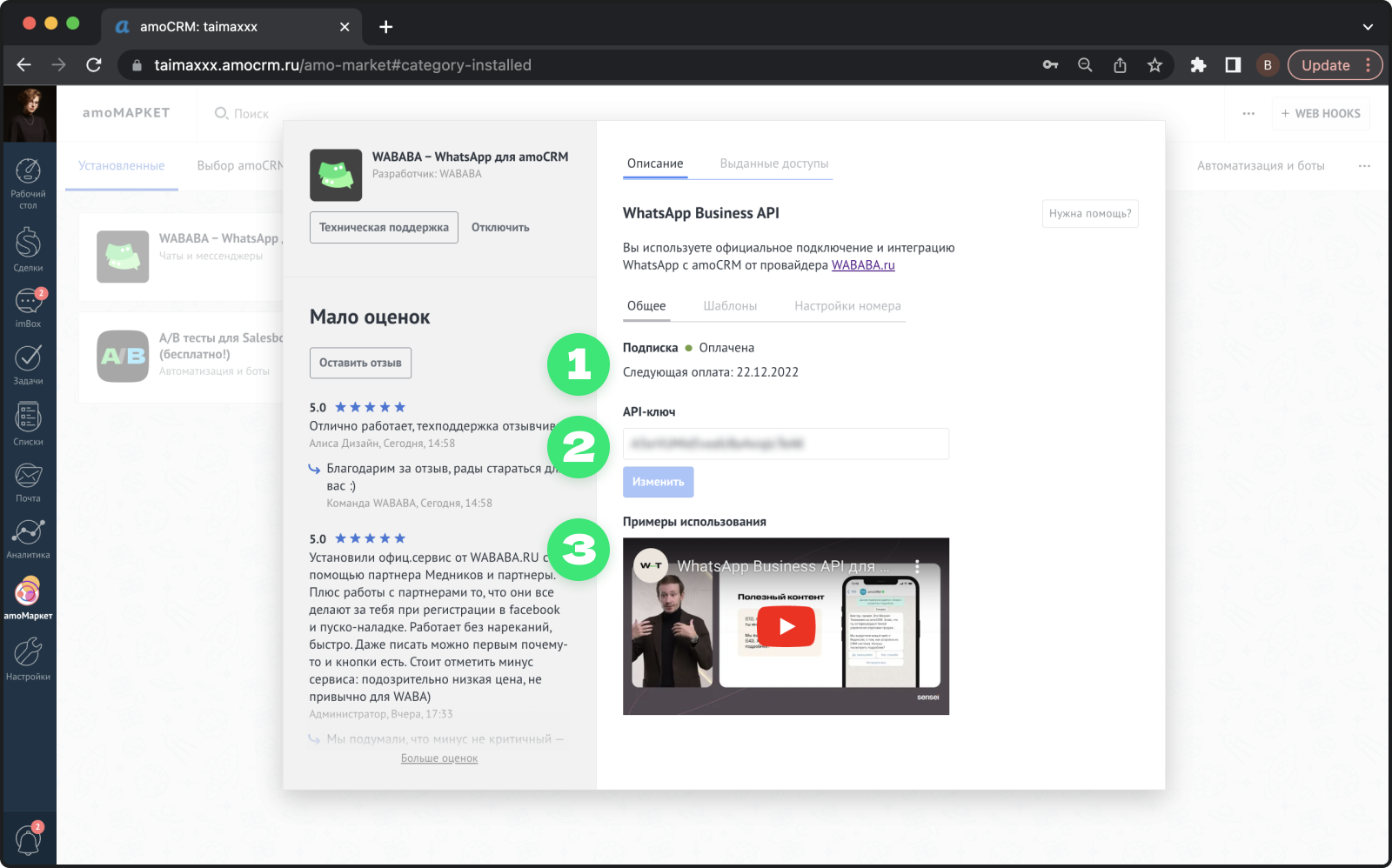Click Техническая поддержка button
This screenshot has height=868, width=1392.
click(x=384, y=228)
